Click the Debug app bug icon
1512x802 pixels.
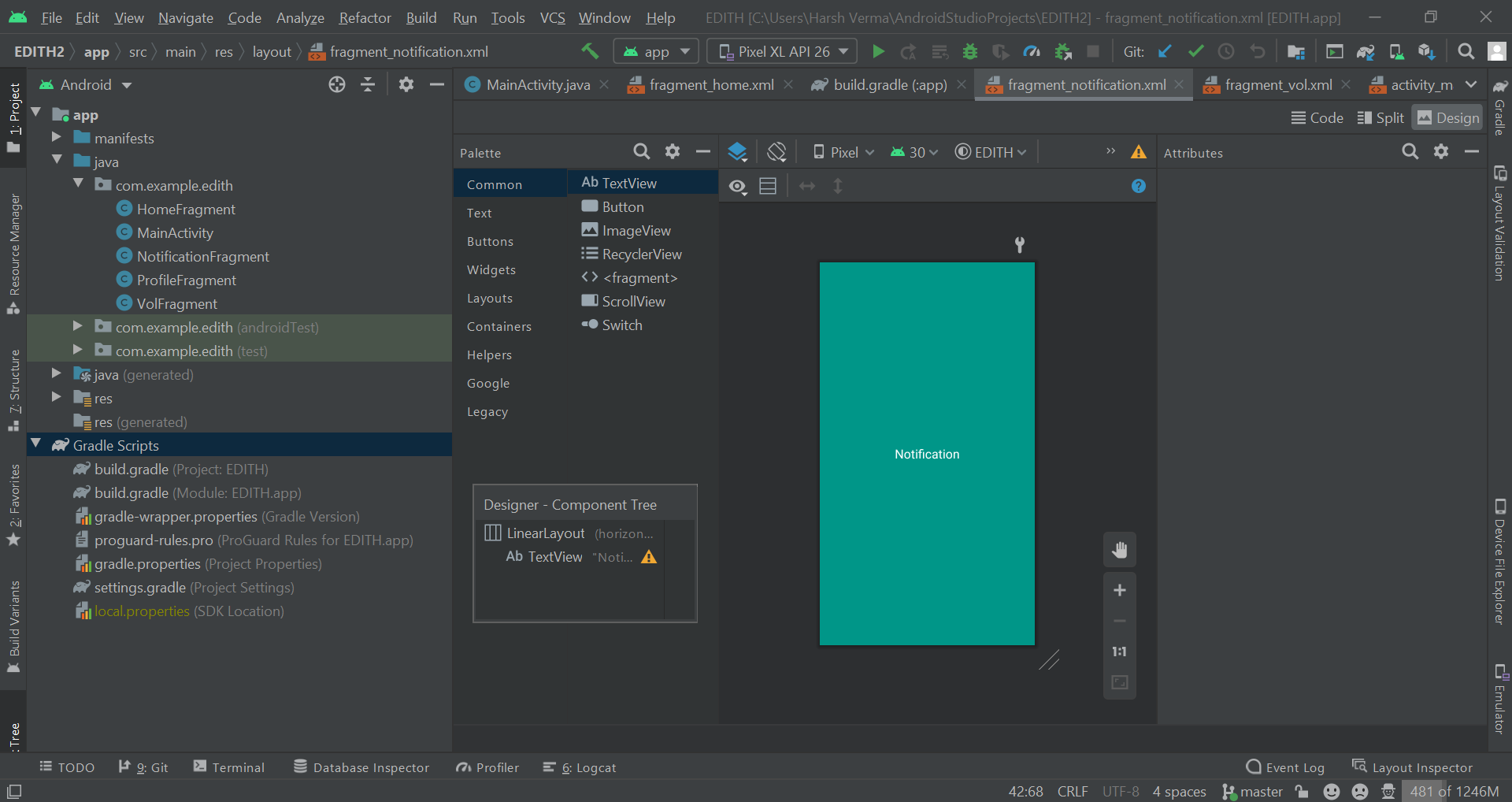pyautogui.click(x=970, y=52)
